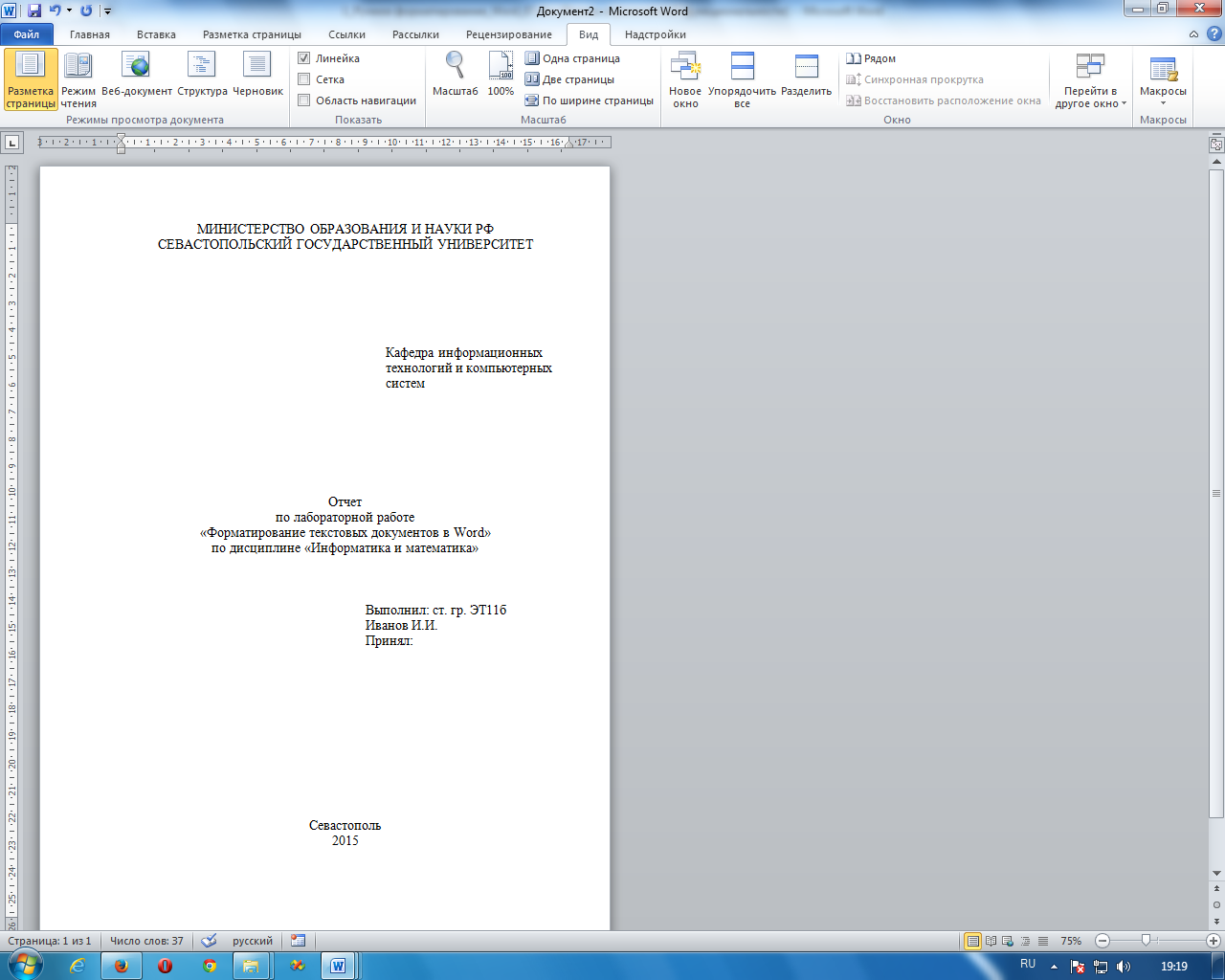The height and width of the screenshot is (980, 1225).
Task: Open the Главная tab
Action: (90, 34)
